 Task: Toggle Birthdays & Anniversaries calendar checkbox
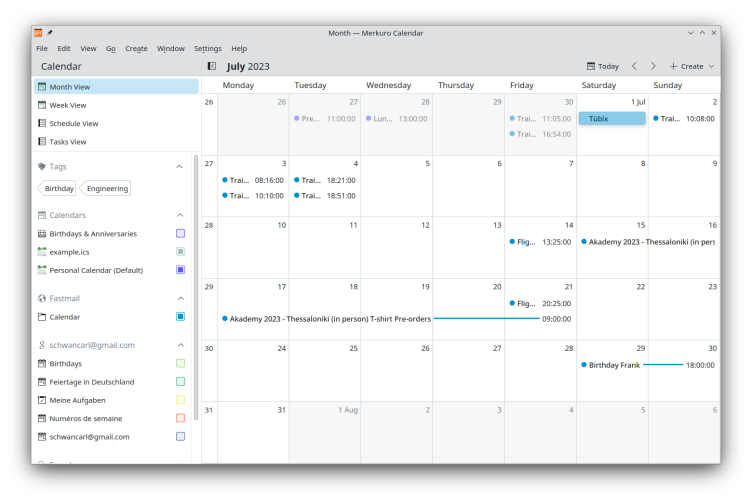point(180,233)
